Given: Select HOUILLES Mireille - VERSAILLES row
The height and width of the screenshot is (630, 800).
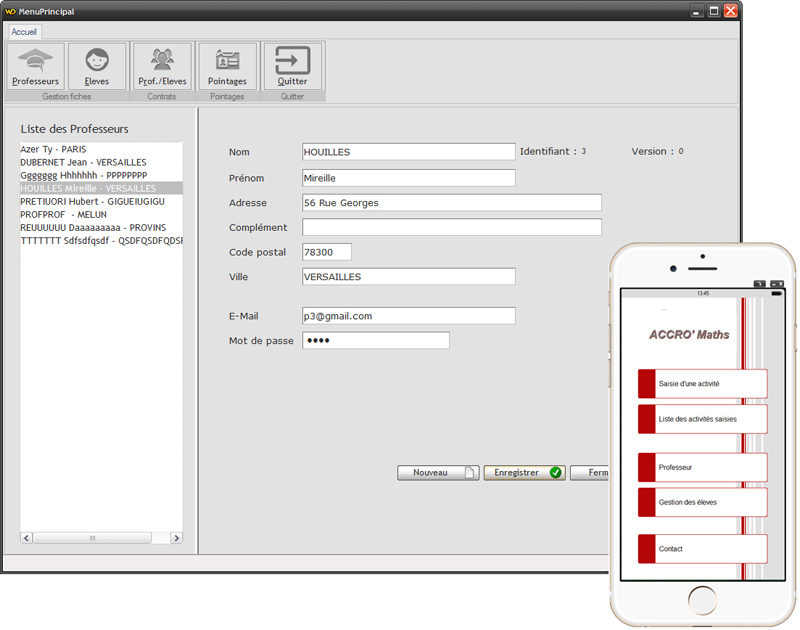Looking at the screenshot, I should pos(101,188).
